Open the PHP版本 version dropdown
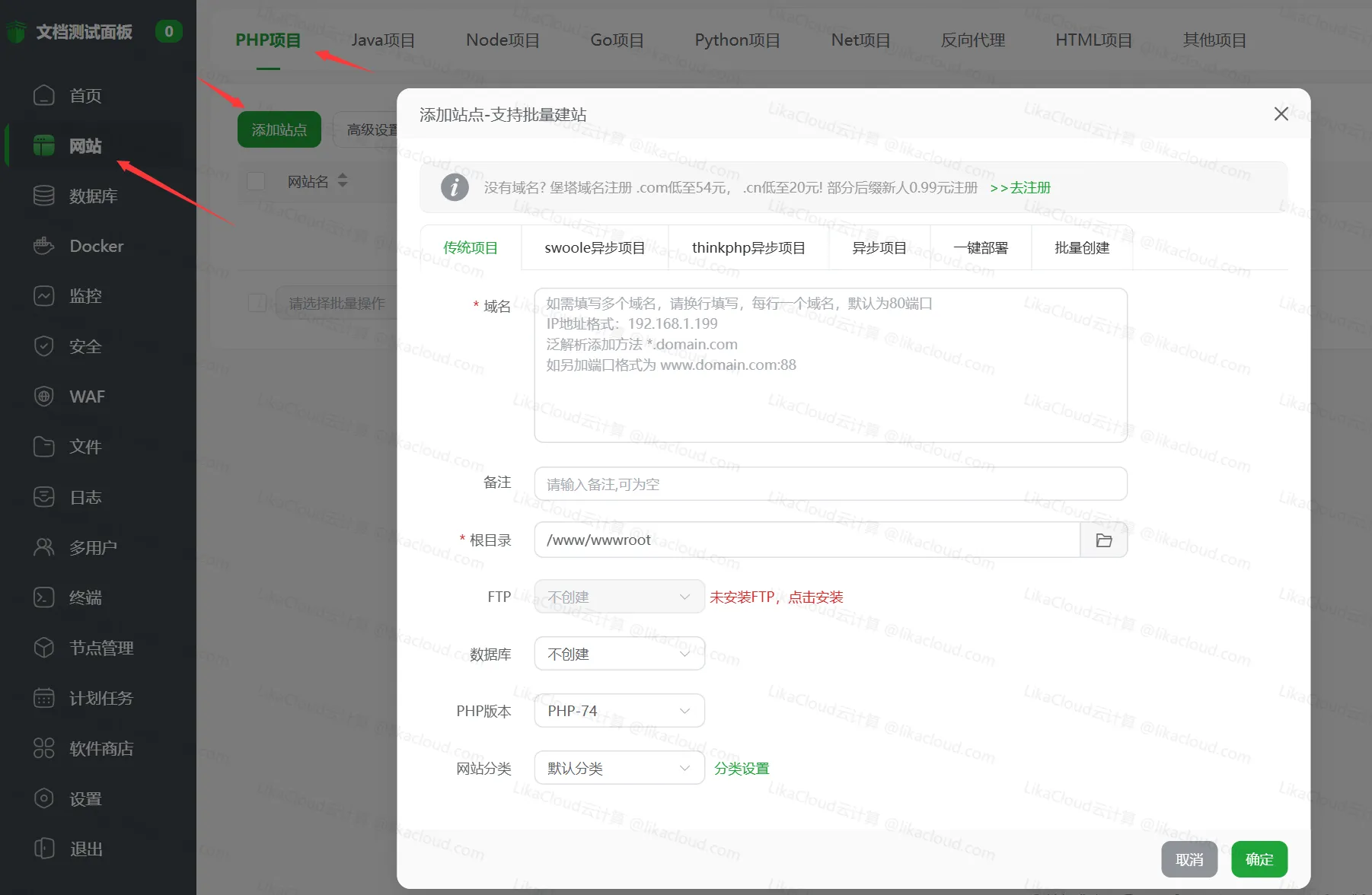Screen dimensions: 1372x895 tap(618, 710)
